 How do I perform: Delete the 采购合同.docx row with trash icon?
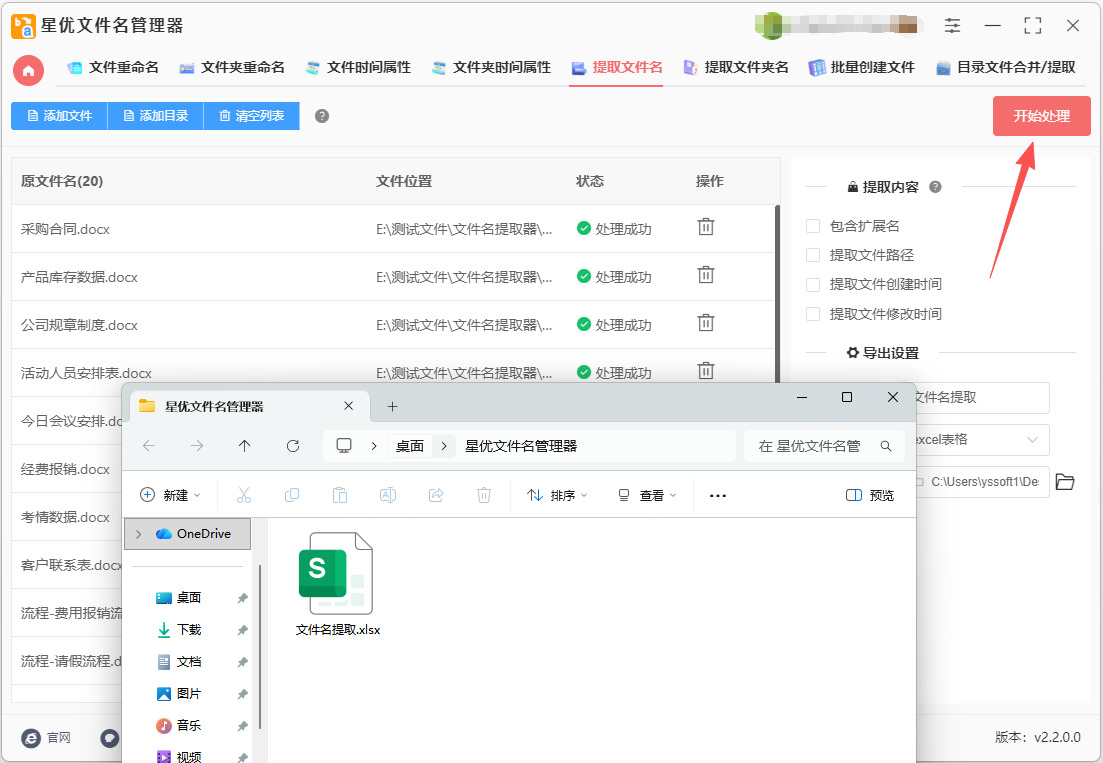tap(705, 227)
